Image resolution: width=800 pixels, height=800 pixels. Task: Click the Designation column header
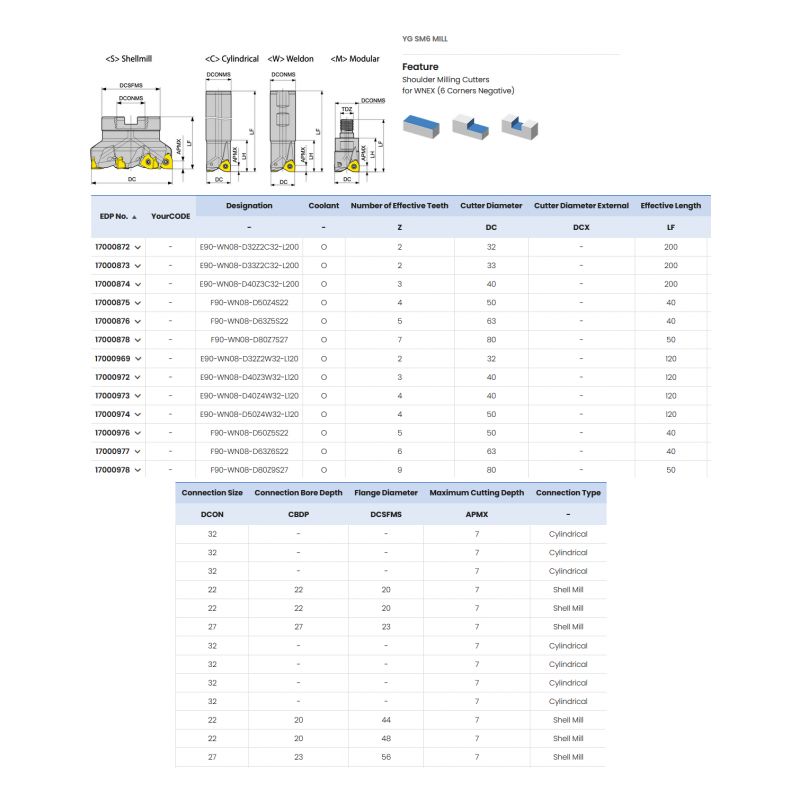coord(249,206)
